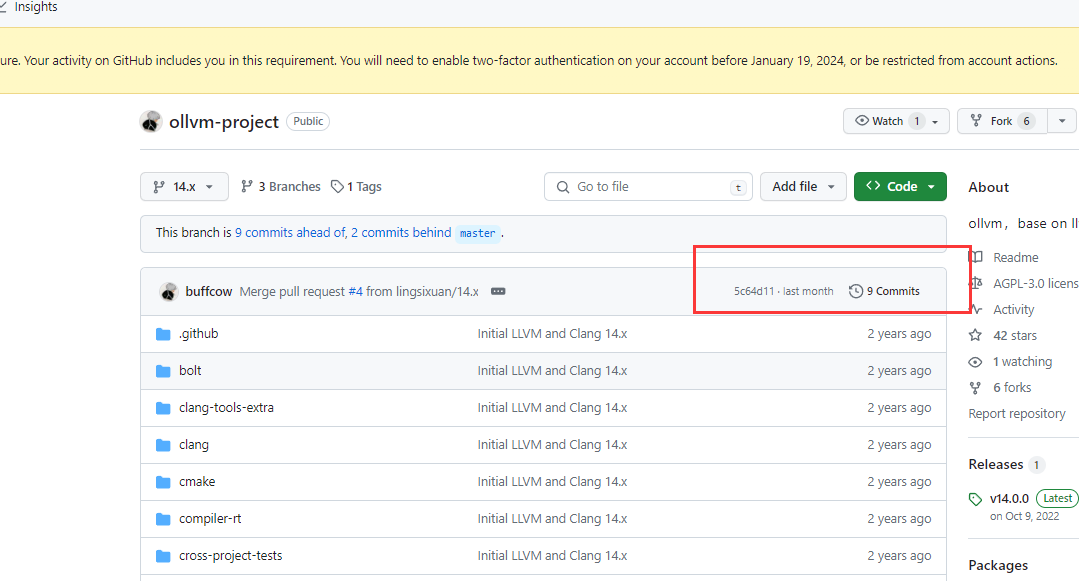Viewport: 1079px width, 581px height.
Task: Open the fork options dropdown arrow
Action: pyautogui.click(x=1062, y=121)
